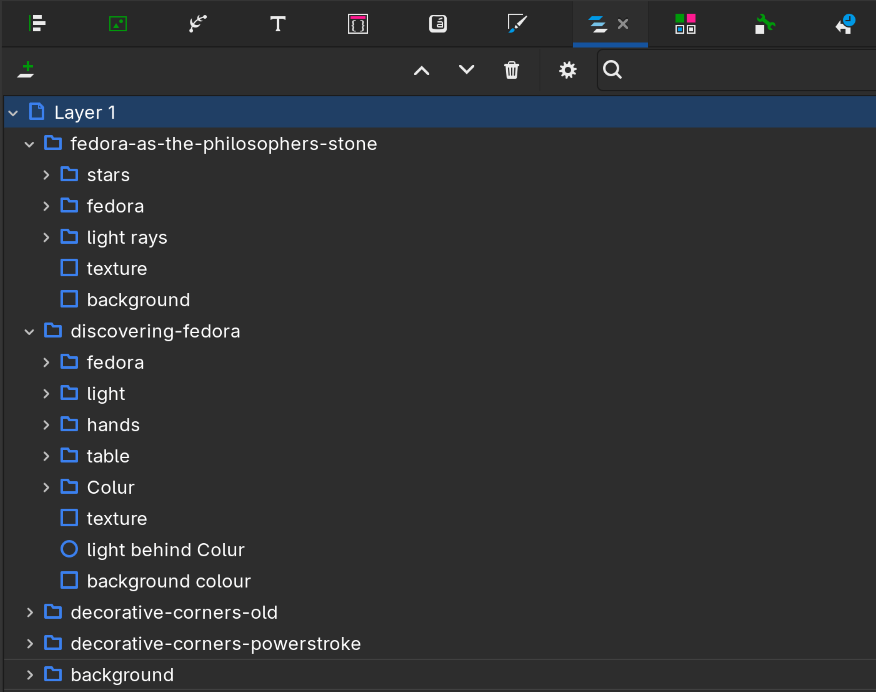Open the Align and Distribute tab
876x692 pixels.
point(37,23)
